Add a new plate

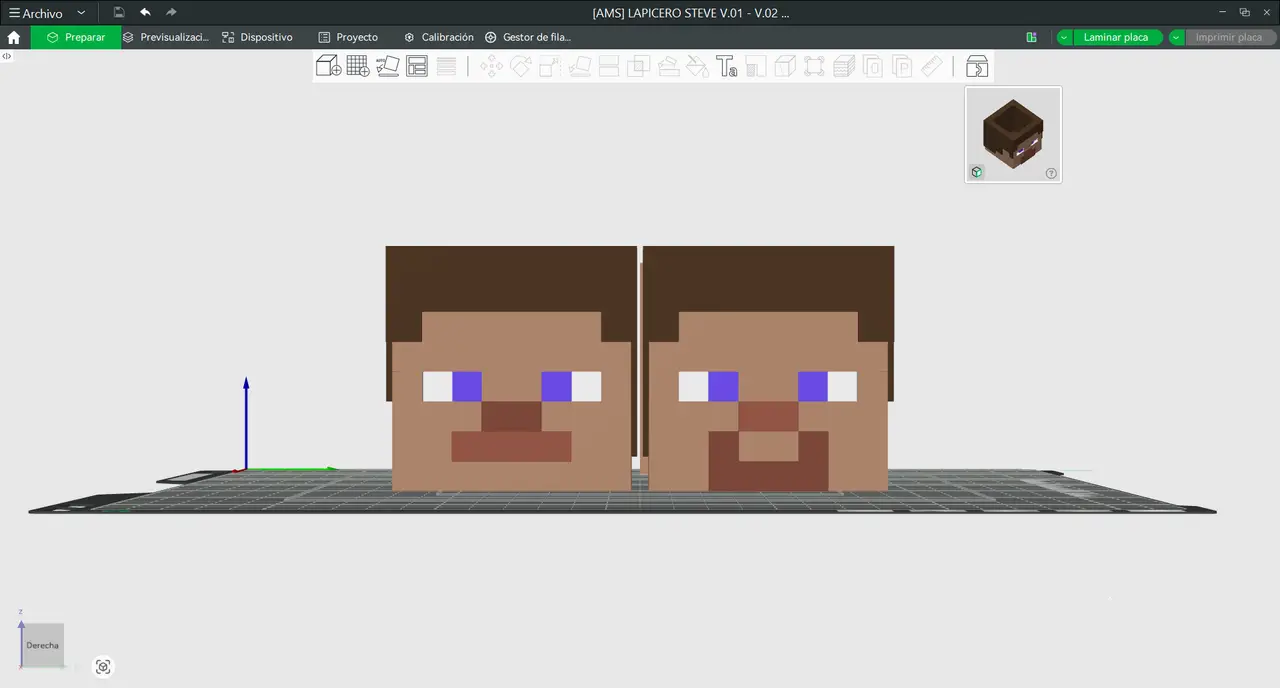(x=358, y=66)
